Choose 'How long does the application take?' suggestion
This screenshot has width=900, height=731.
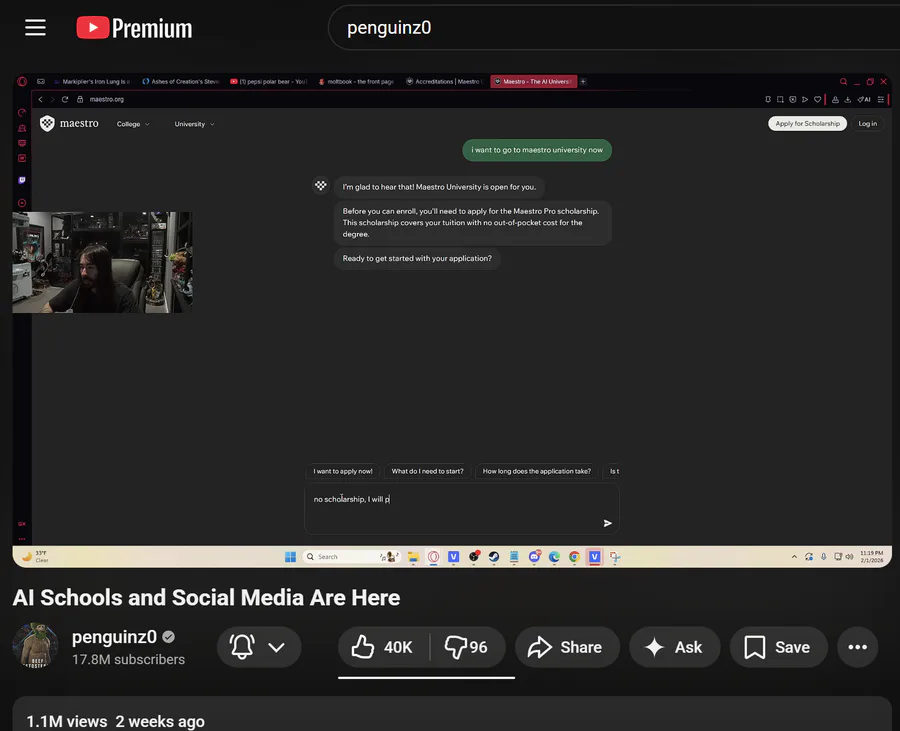pyautogui.click(x=536, y=471)
